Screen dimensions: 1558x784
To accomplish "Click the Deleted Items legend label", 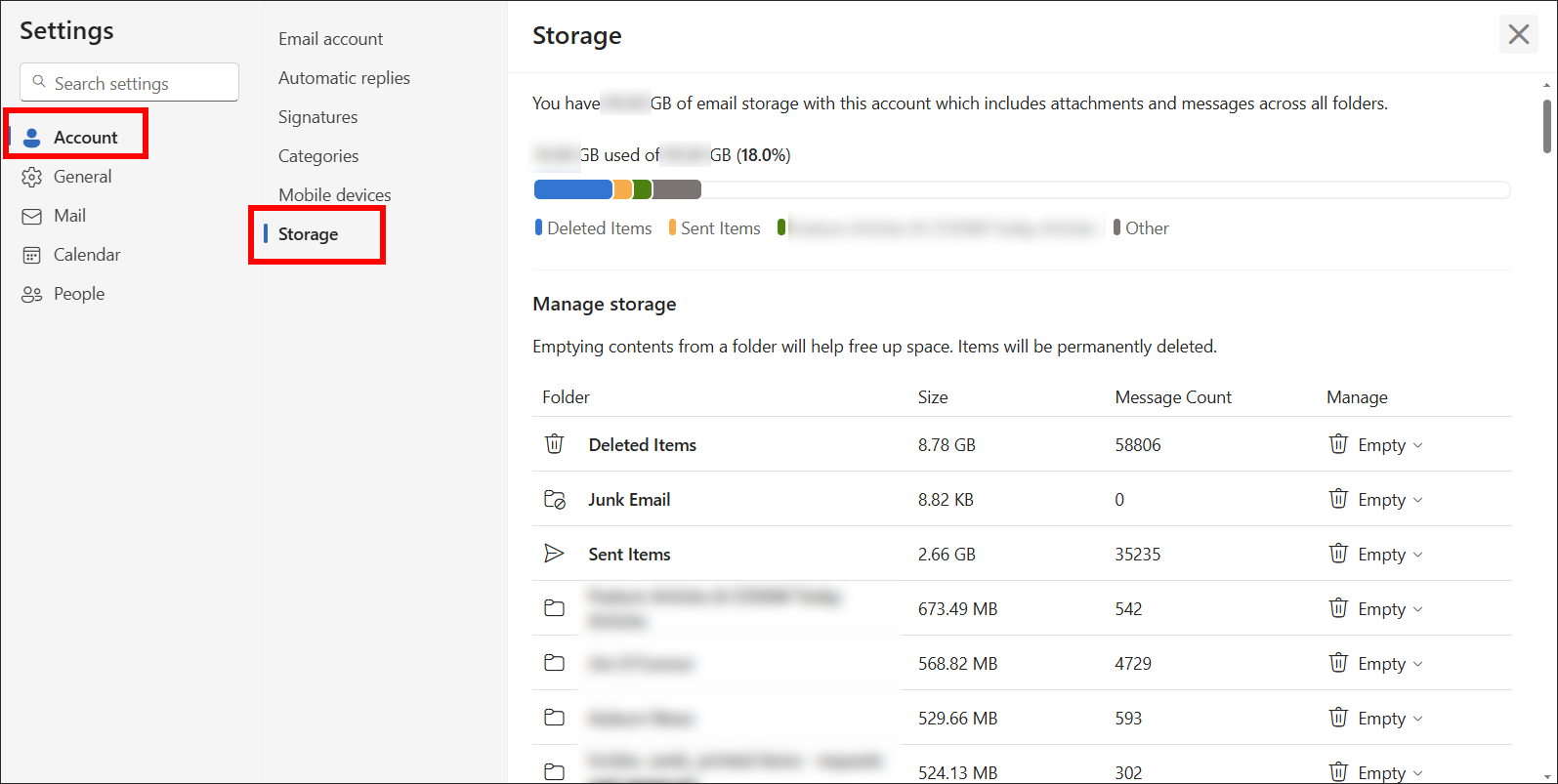I will pyautogui.click(x=600, y=228).
